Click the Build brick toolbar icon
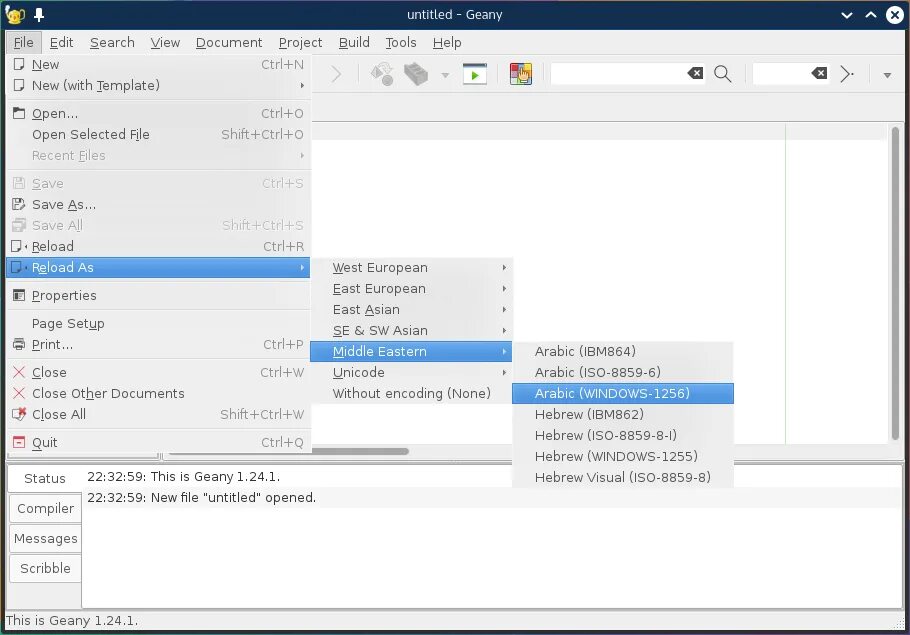 (x=416, y=74)
